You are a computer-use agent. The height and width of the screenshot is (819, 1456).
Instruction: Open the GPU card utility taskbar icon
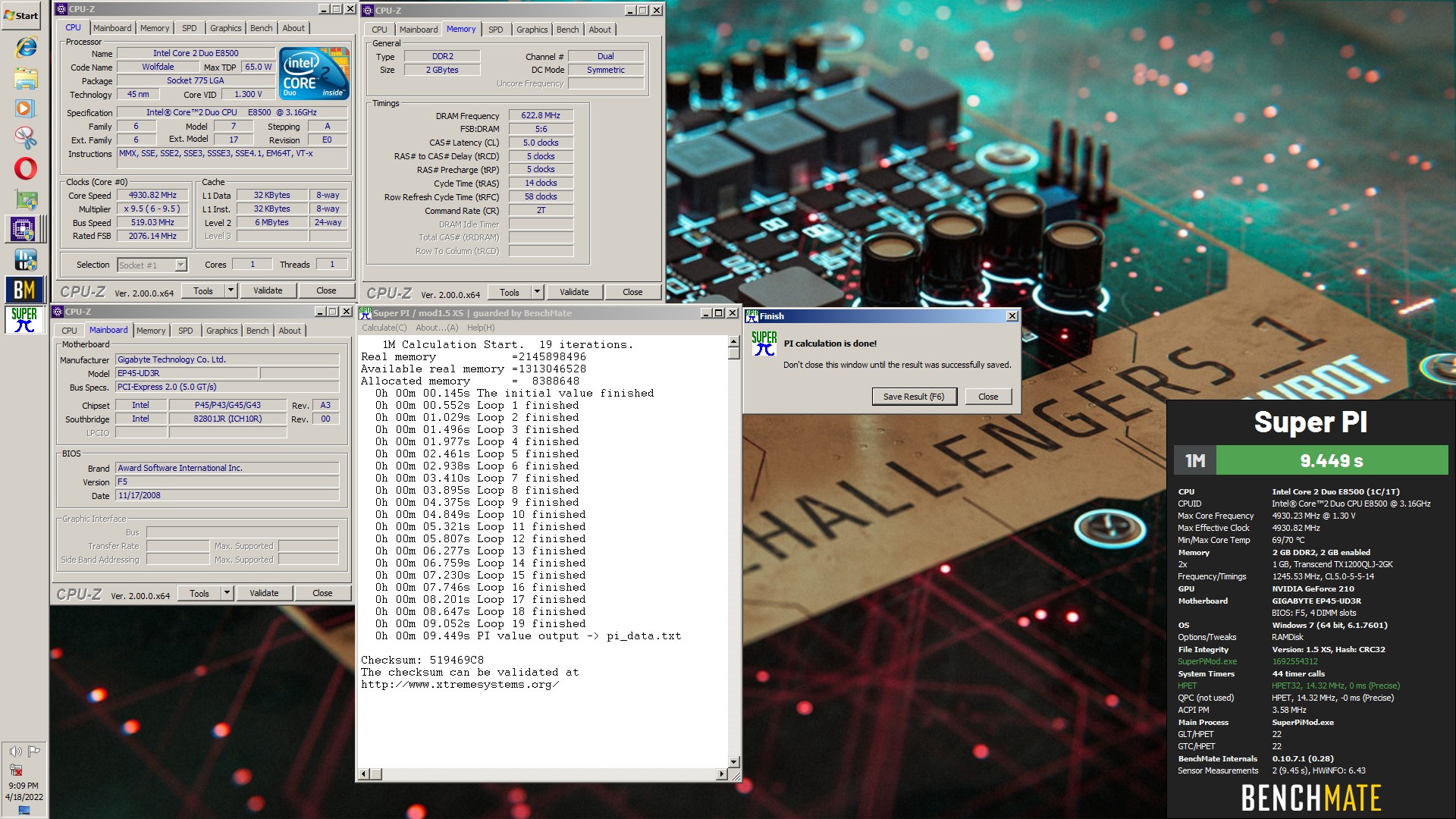(25, 199)
